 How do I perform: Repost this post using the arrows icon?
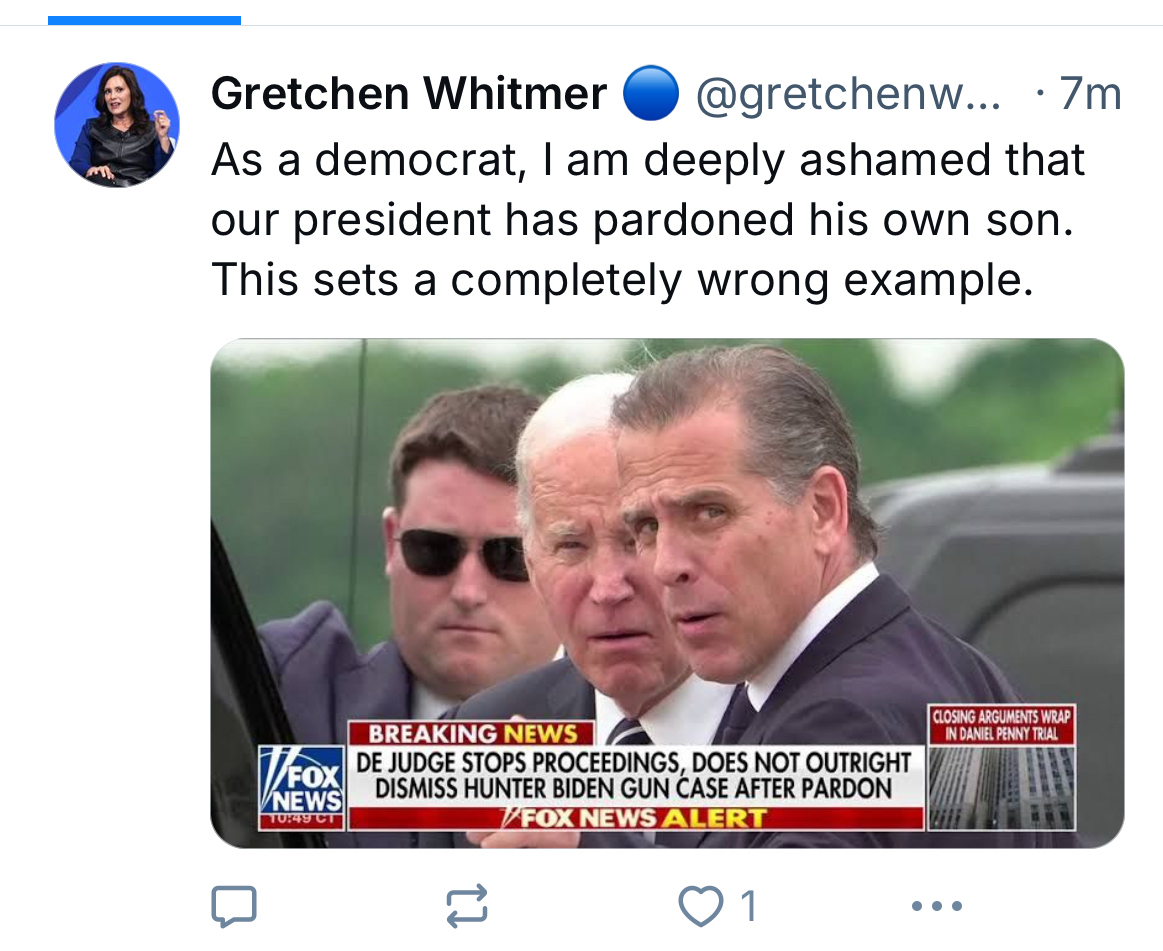[x=466, y=905]
